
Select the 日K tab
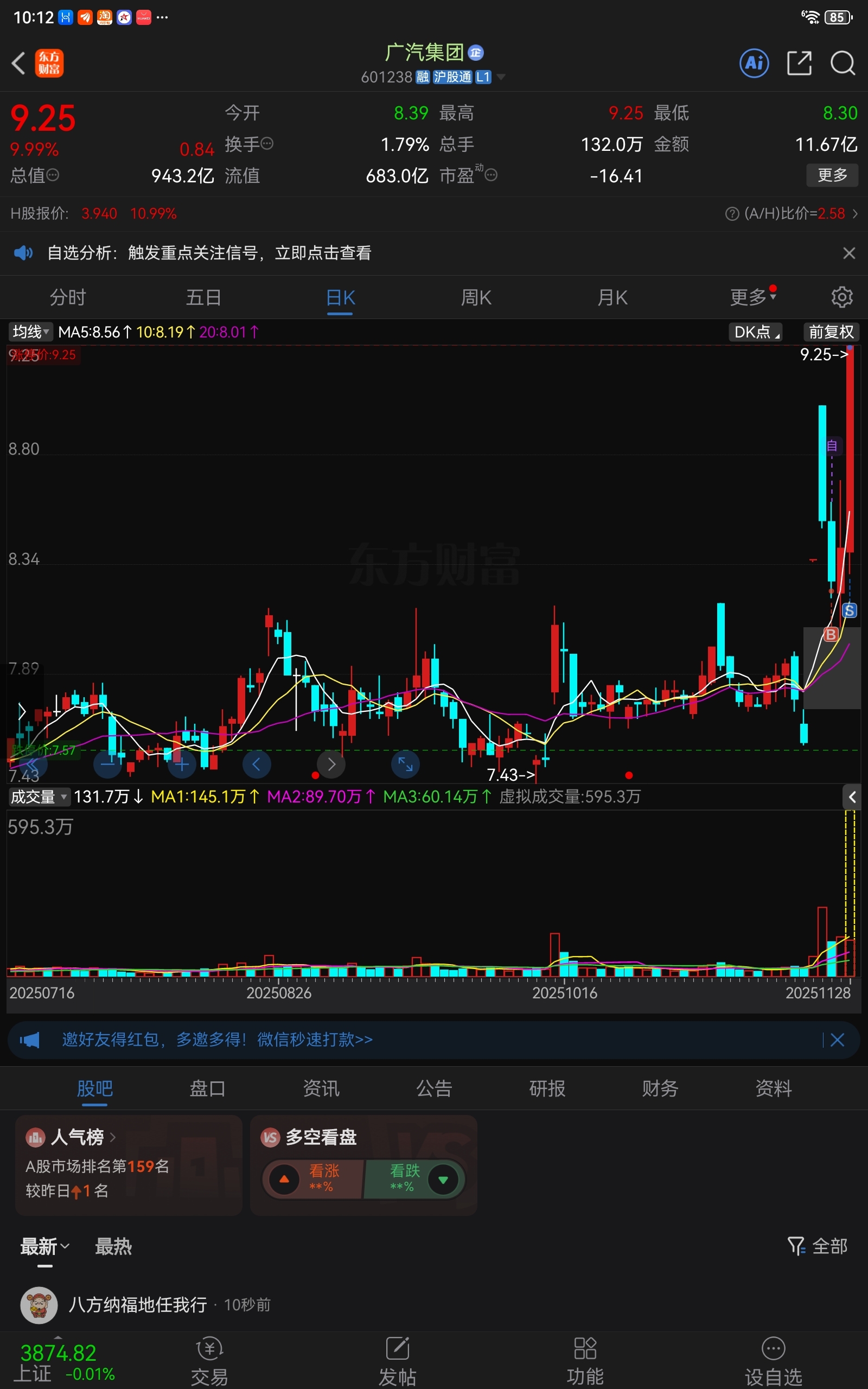pyautogui.click(x=341, y=297)
